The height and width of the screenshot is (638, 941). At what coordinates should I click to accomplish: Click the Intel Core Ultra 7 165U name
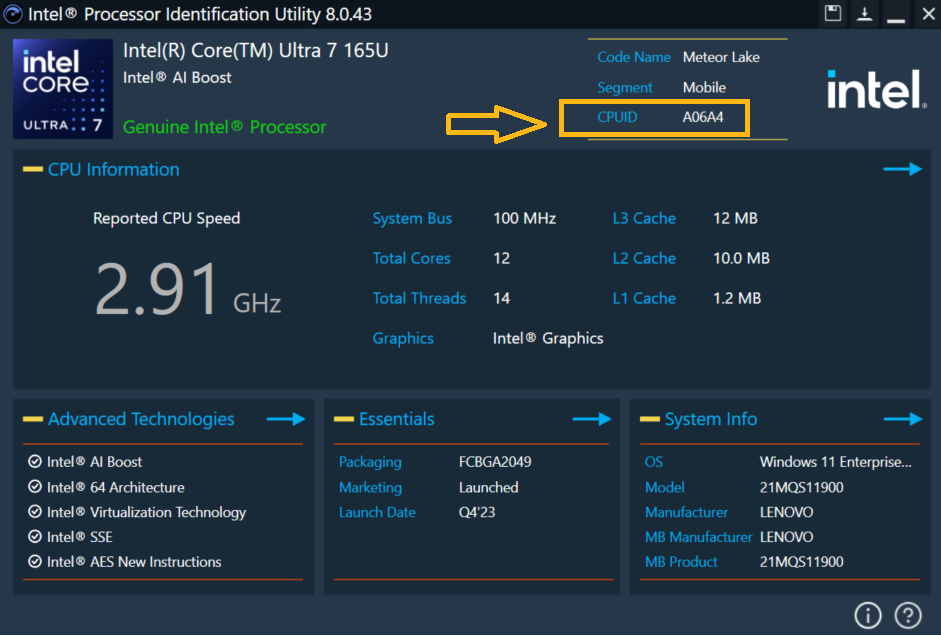tap(256, 50)
